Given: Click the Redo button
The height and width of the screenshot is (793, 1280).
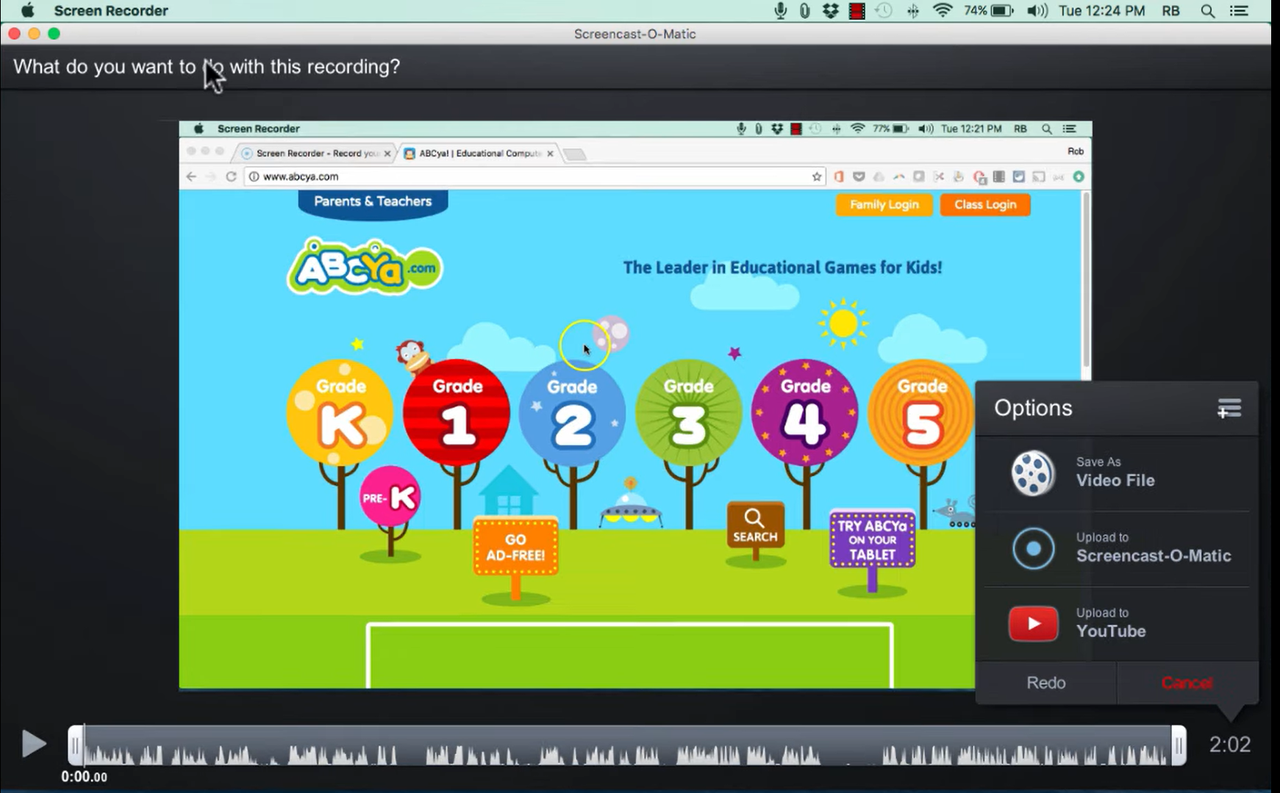Looking at the screenshot, I should click(x=1046, y=683).
